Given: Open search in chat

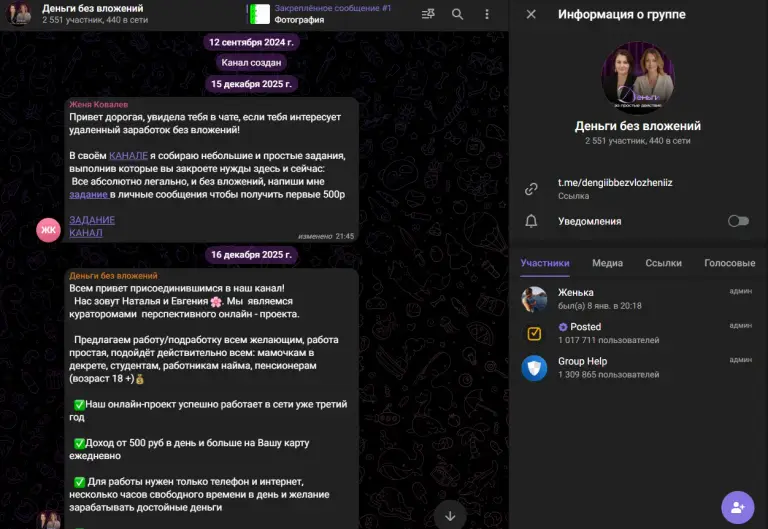Looking at the screenshot, I should [x=457, y=14].
